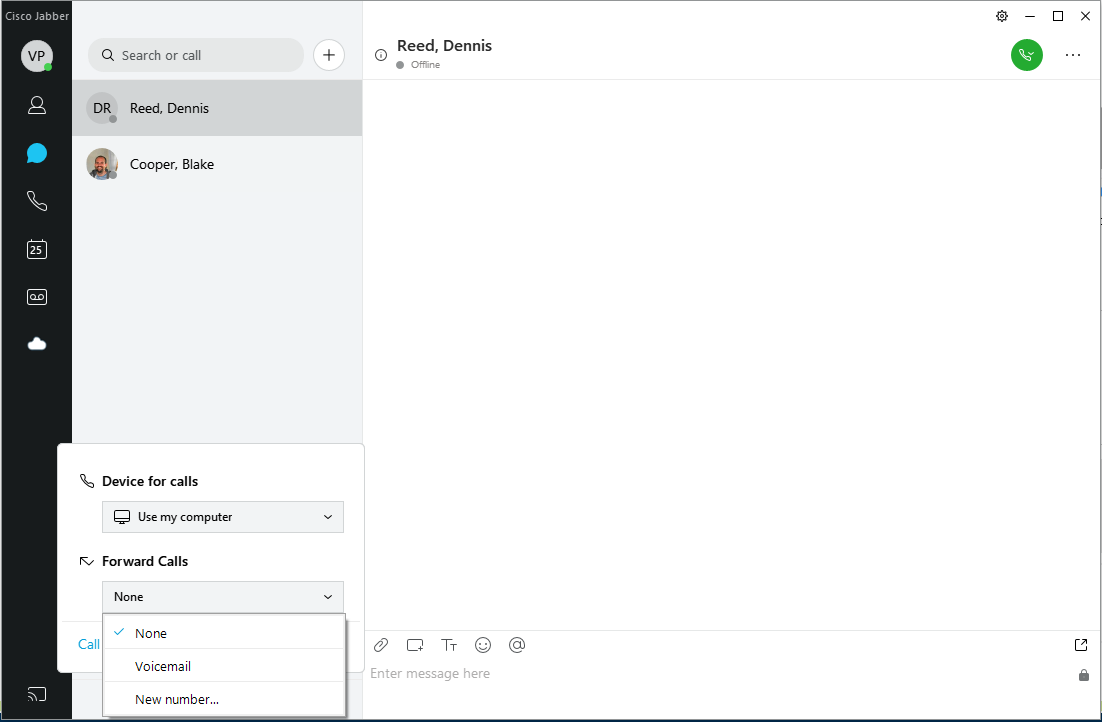Click the Enter message here field
The width and height of the screenshot is (1102, 722).
tap(431, 673)
